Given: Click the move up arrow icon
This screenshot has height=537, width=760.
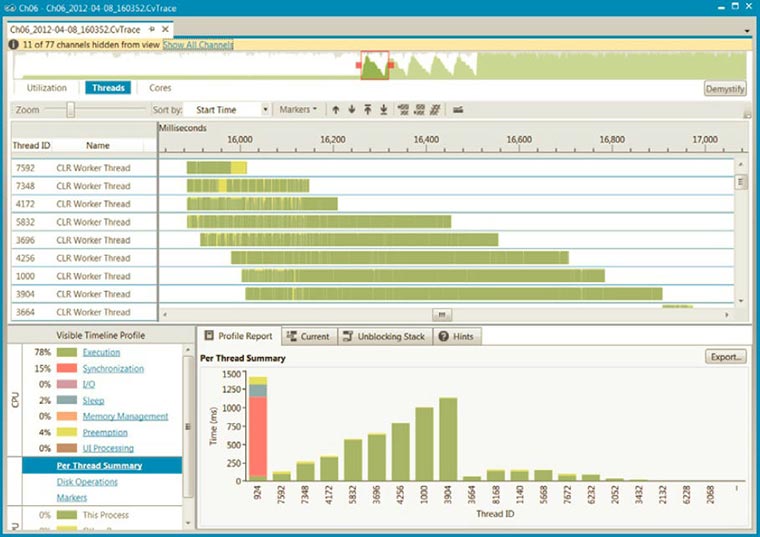Looking at the screenshot, I should 336,109.
